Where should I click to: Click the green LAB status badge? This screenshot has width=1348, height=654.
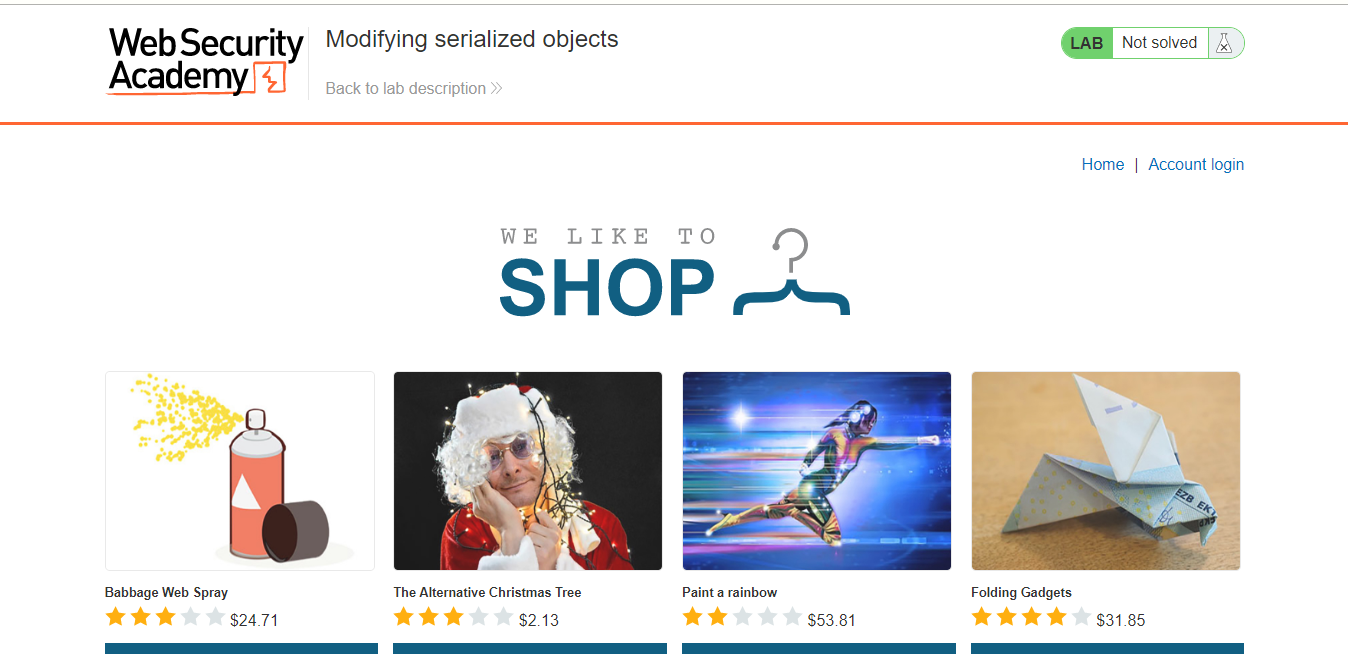pyautogui.click(x=1087, y=43)
